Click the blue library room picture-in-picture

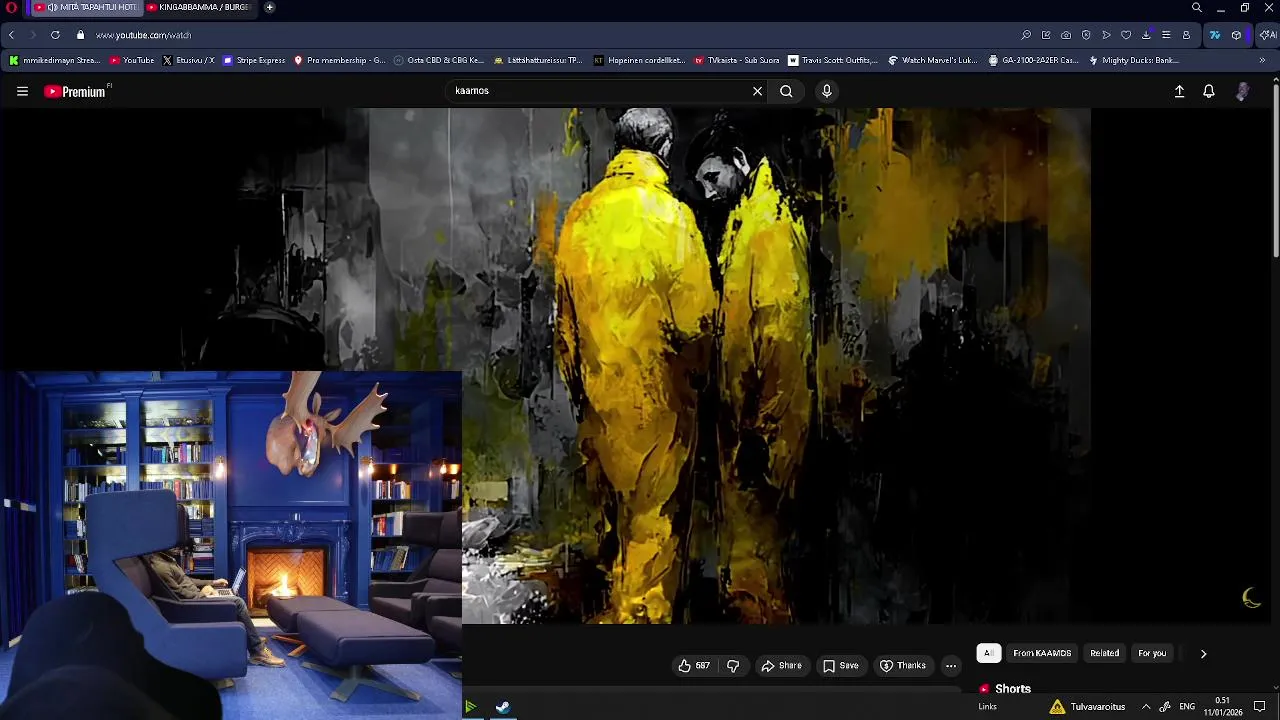tap(231, 545)
